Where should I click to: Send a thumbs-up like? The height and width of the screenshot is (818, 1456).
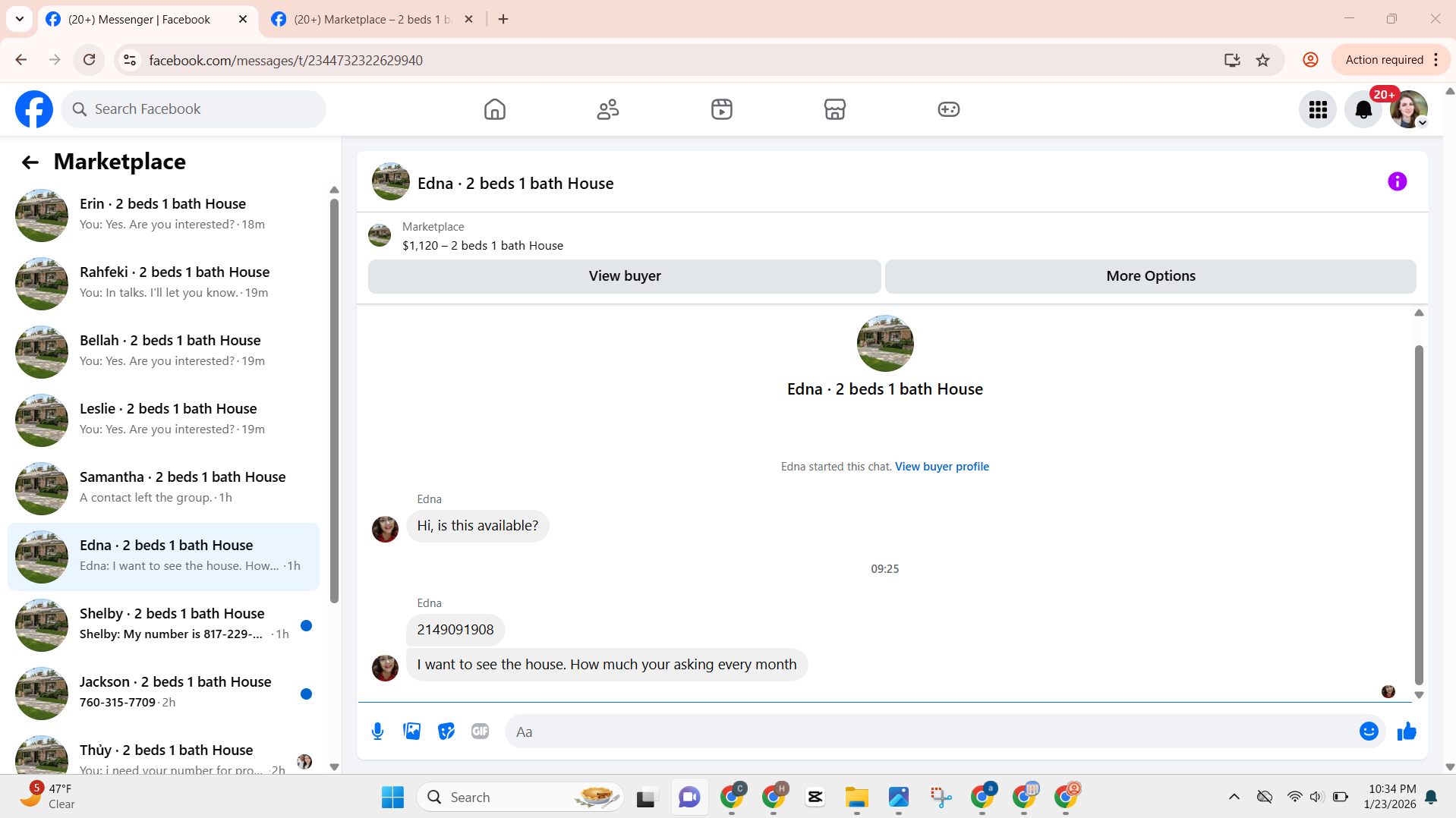pyautogui.click(x=1407, y=731)
